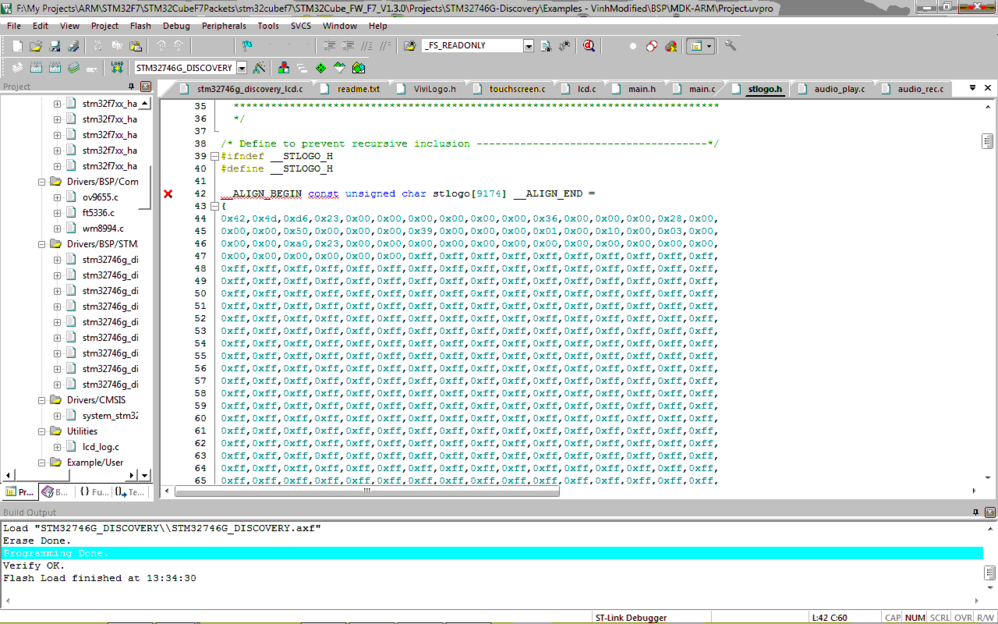Click the Open File folder icon

pos(36,46)
